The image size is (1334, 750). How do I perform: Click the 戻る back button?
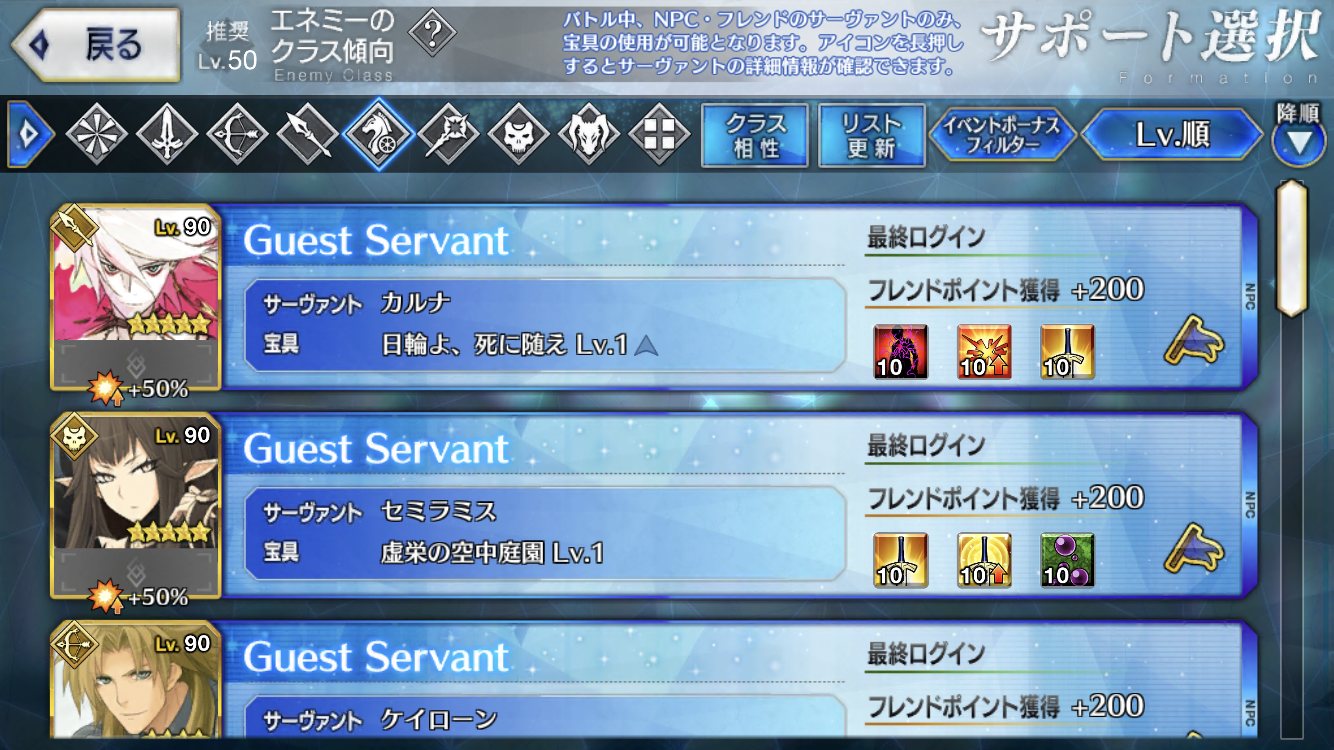click(x=94, y=46)
